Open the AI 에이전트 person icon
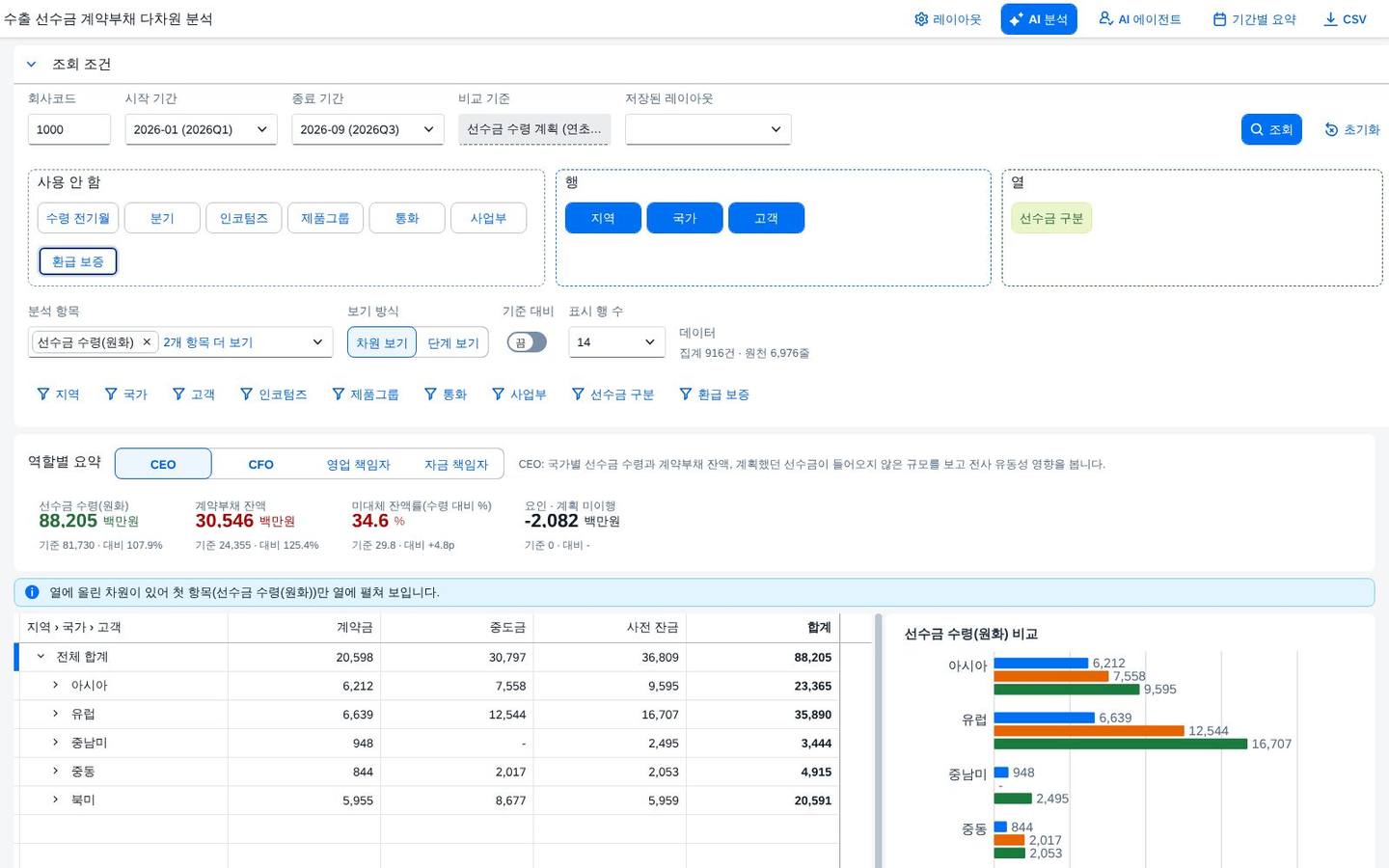Image resolution: width=1389 pixels, height=868 pixels. 1106,19
